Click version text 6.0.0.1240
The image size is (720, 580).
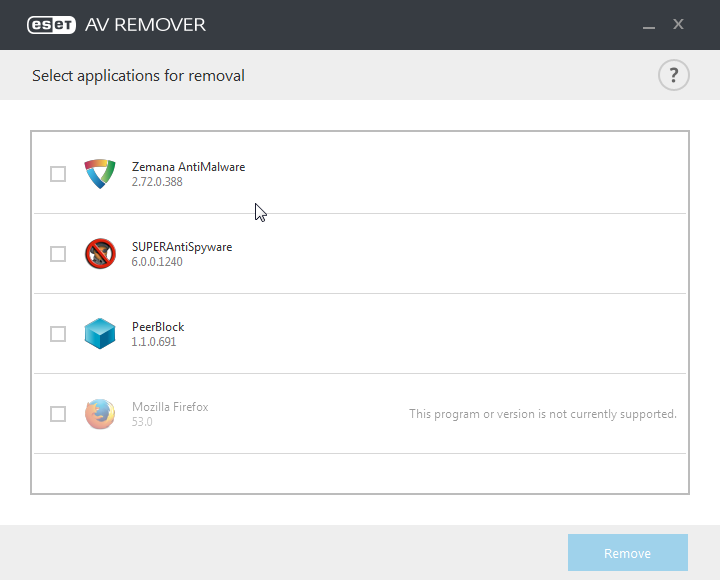click(x=157, y=262)
